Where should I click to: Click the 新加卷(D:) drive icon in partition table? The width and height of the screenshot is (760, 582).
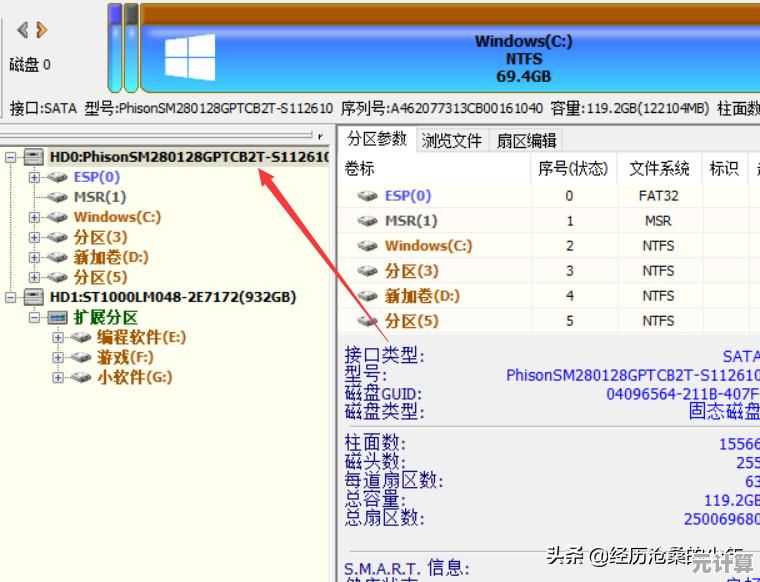click(368, 296)
